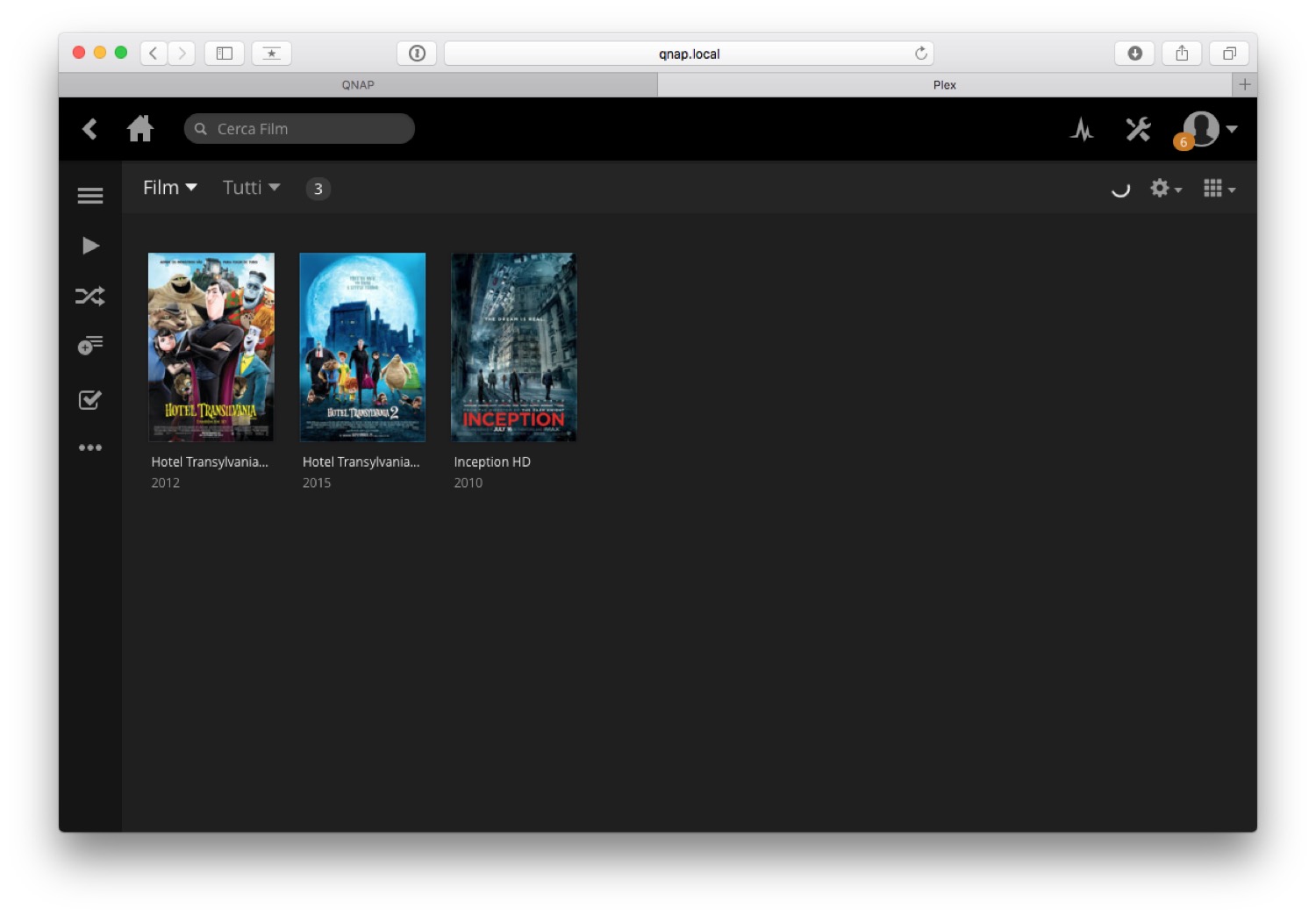Open the Safari share menu
This screenshot has height=916, width=1316.
[x=1182, y=54]
